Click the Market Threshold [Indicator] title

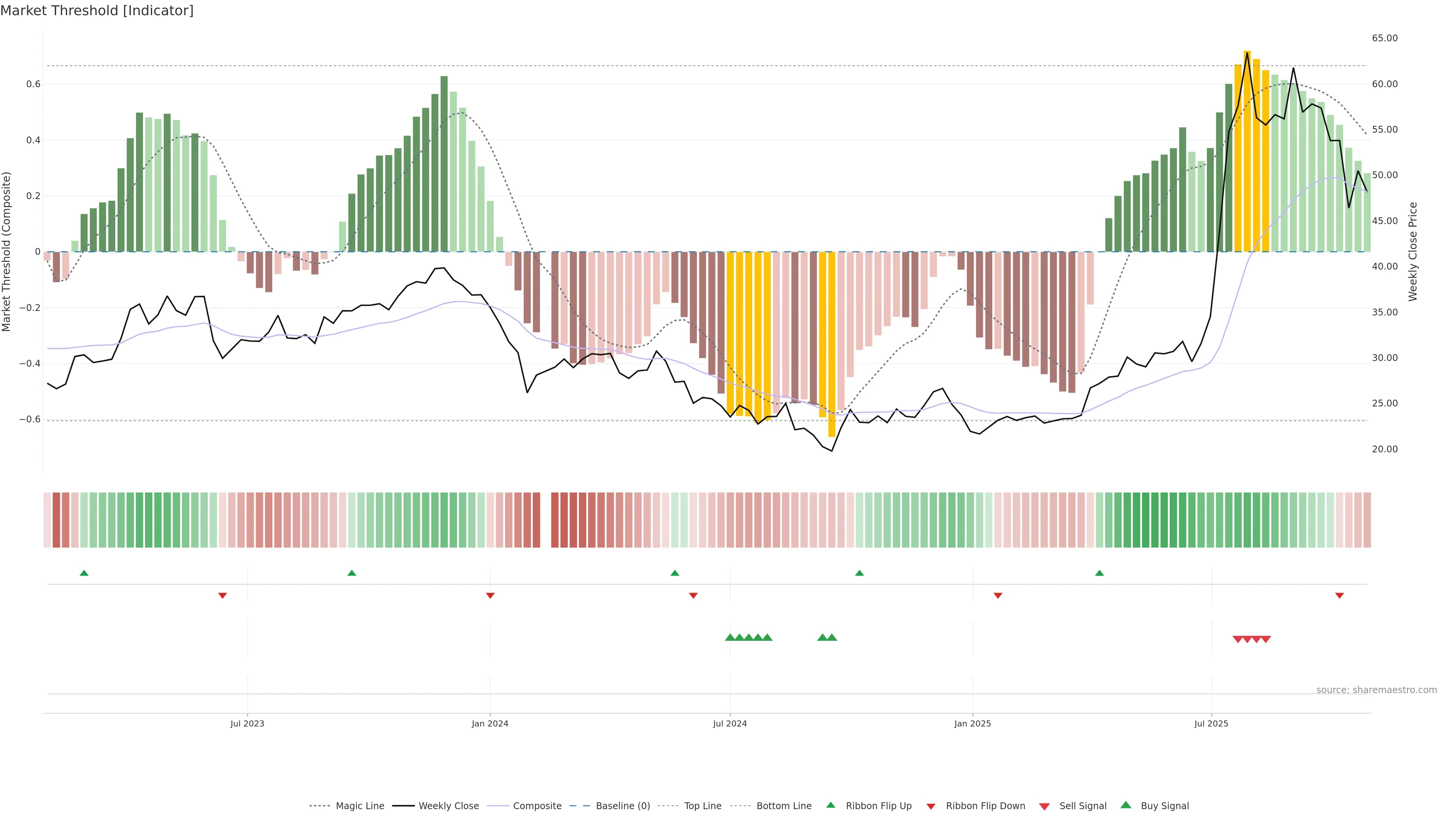click(97, 11)
